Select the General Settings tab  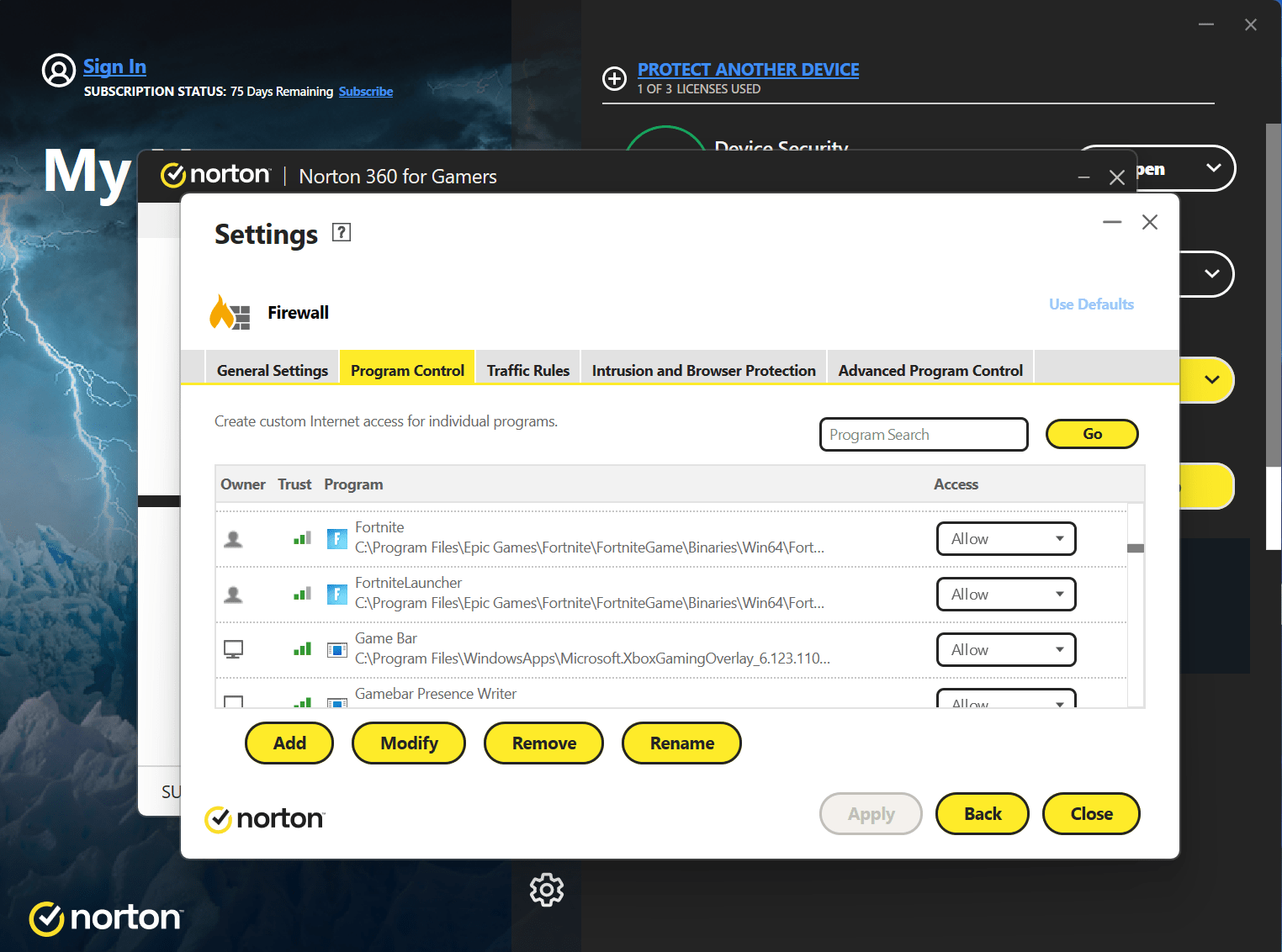click(x=273, y=370)
